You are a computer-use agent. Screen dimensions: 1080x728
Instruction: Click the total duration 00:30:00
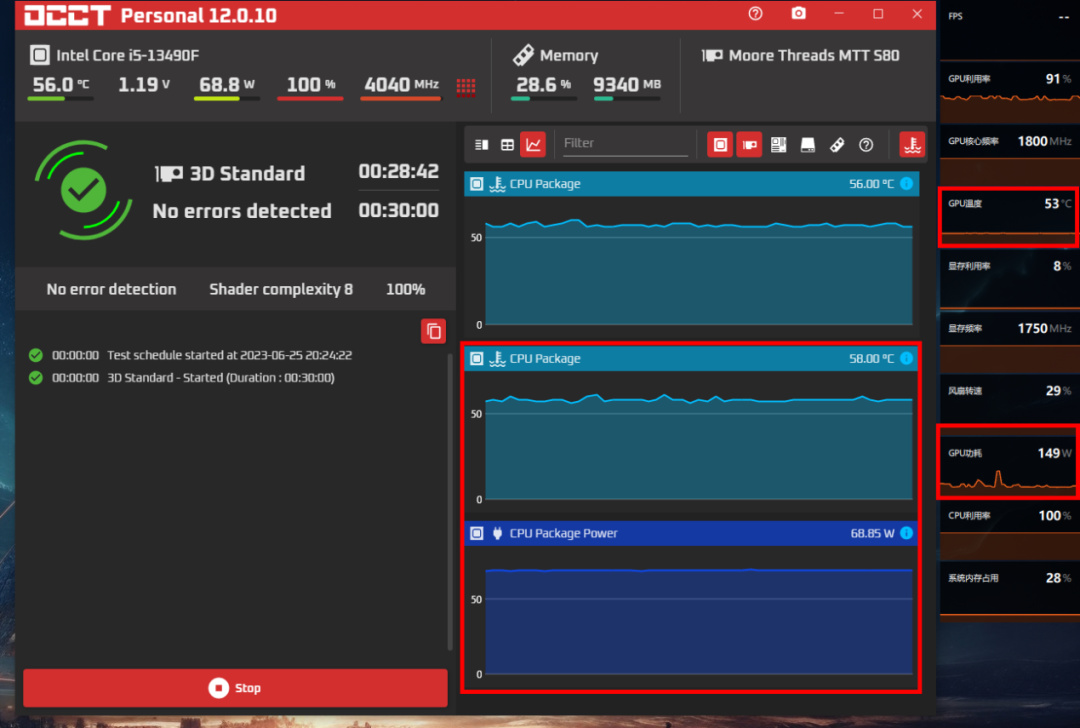point(399,210)
